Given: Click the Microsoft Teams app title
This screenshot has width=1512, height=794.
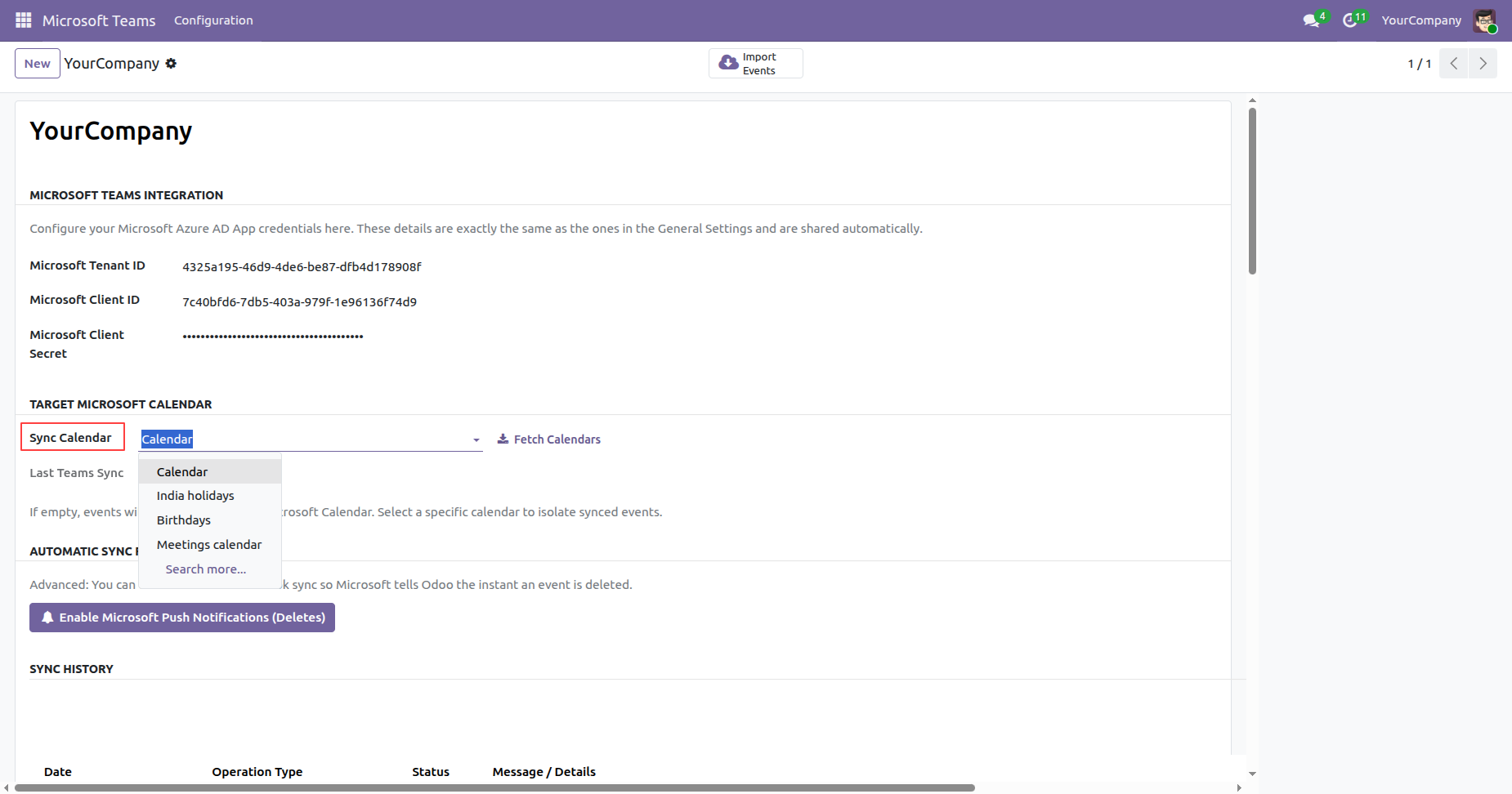Looking at the screenshot, I should tap(99, 20).
